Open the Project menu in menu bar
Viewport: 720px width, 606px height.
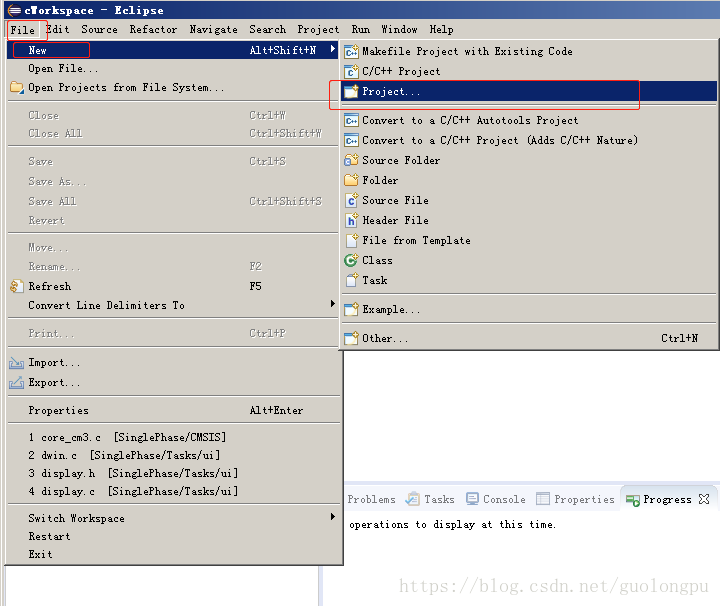[x=318, y=29]
